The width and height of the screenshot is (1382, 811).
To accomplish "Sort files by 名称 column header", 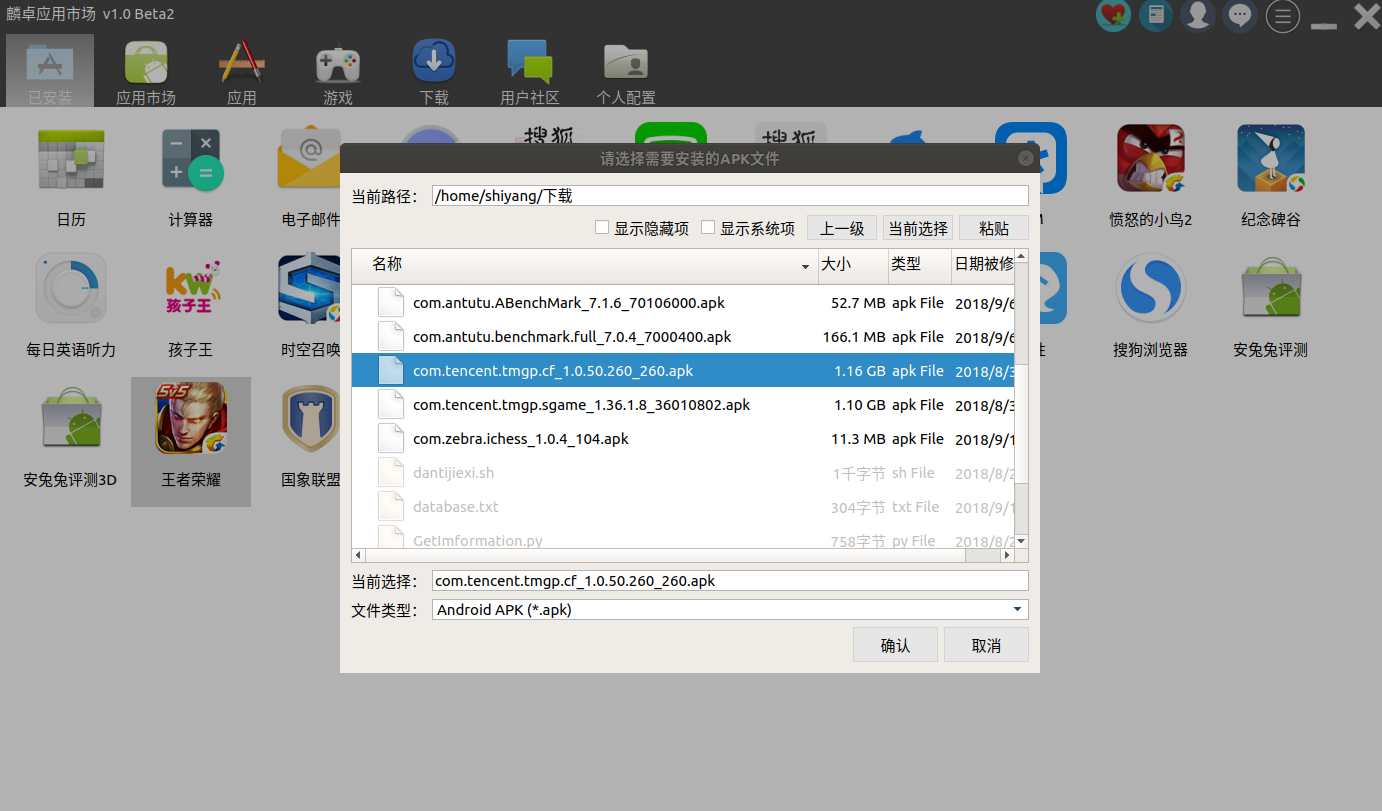I will (x=585, y=264).
